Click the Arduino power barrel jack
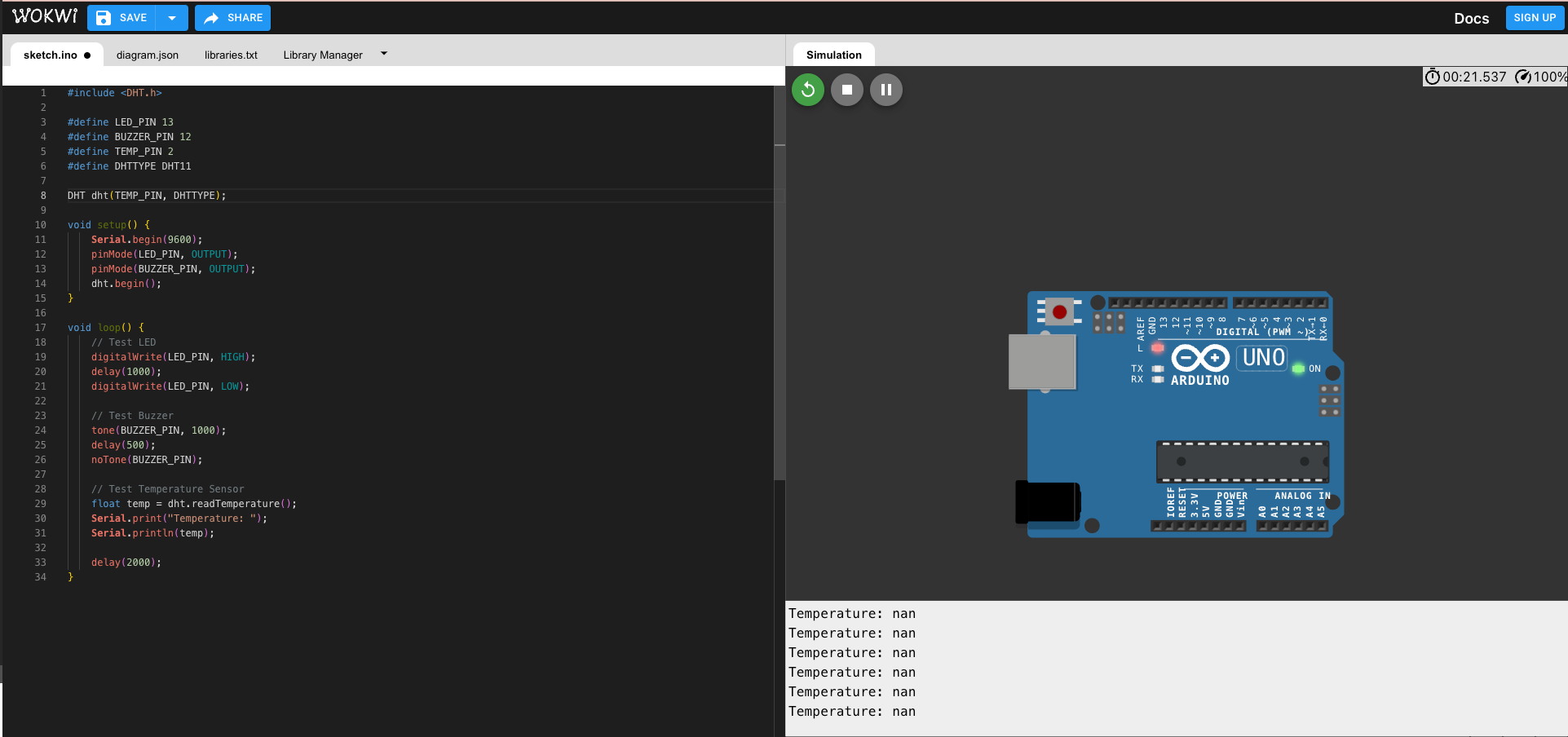The width and height of the screenshot is (1568, 737). click(x=1048, y=501)
